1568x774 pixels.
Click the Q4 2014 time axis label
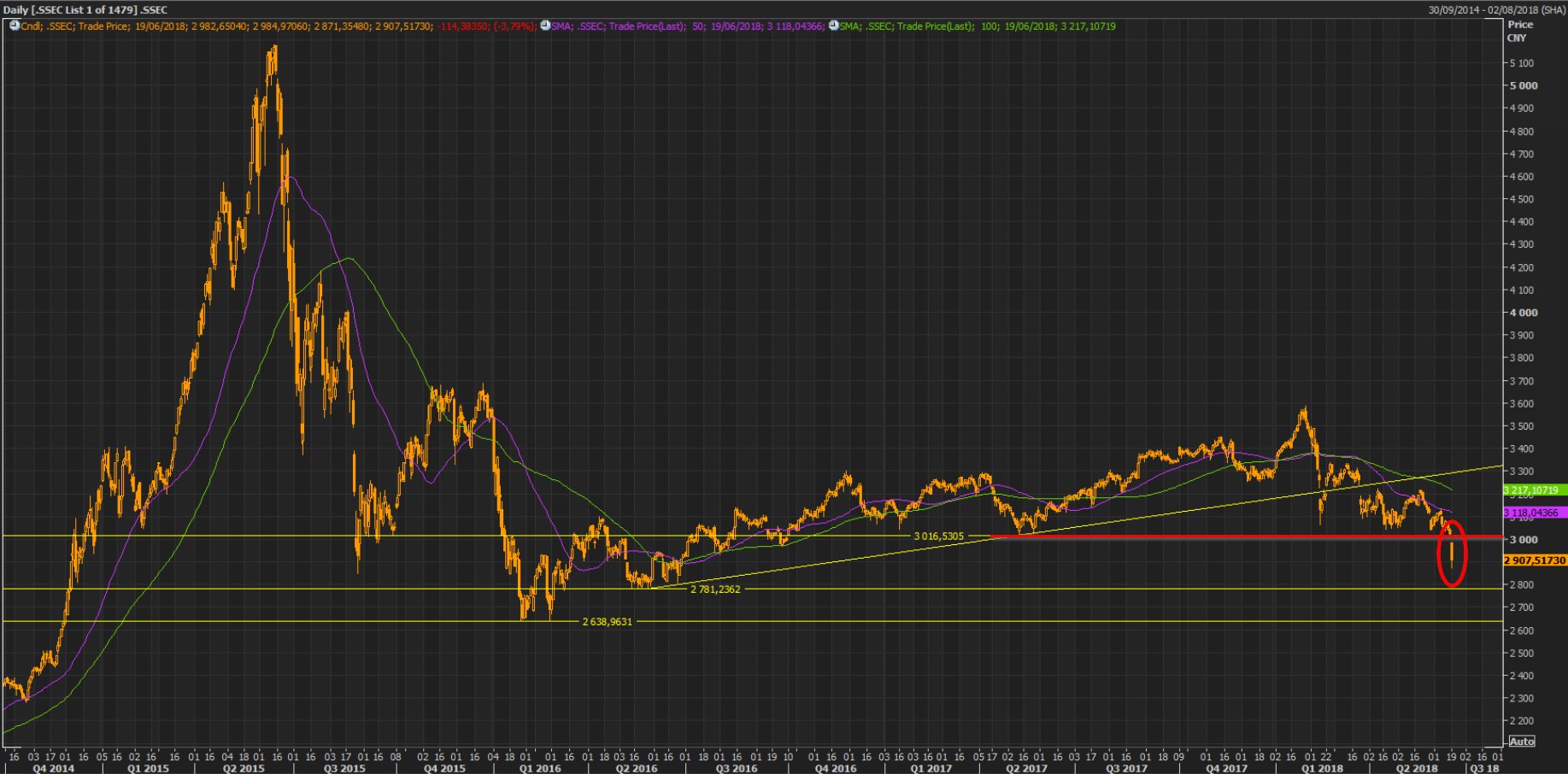click(53, 768)
